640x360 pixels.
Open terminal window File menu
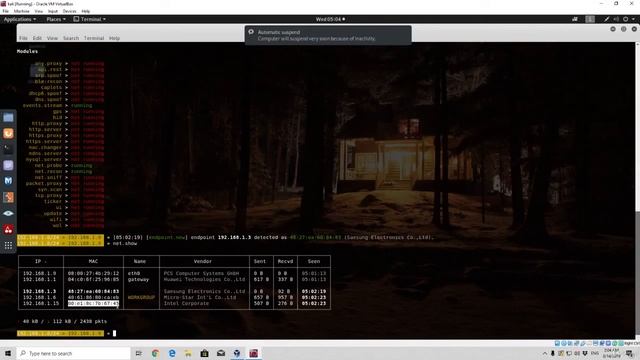(x=23, y=38)
